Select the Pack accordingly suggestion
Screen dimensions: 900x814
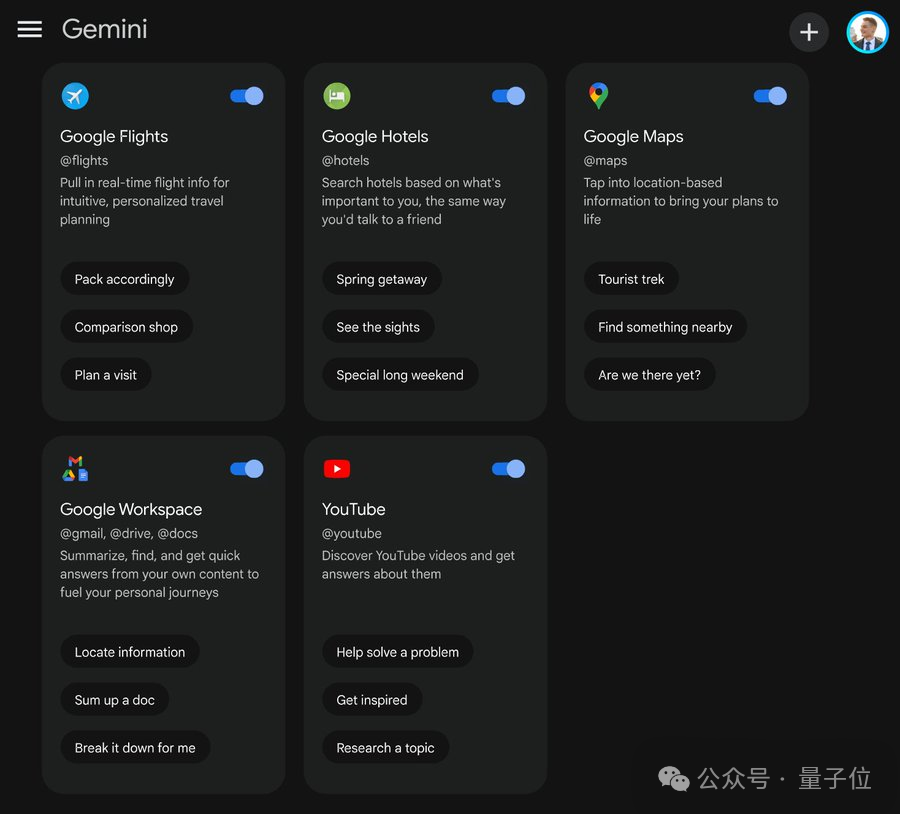coord(125,279)
